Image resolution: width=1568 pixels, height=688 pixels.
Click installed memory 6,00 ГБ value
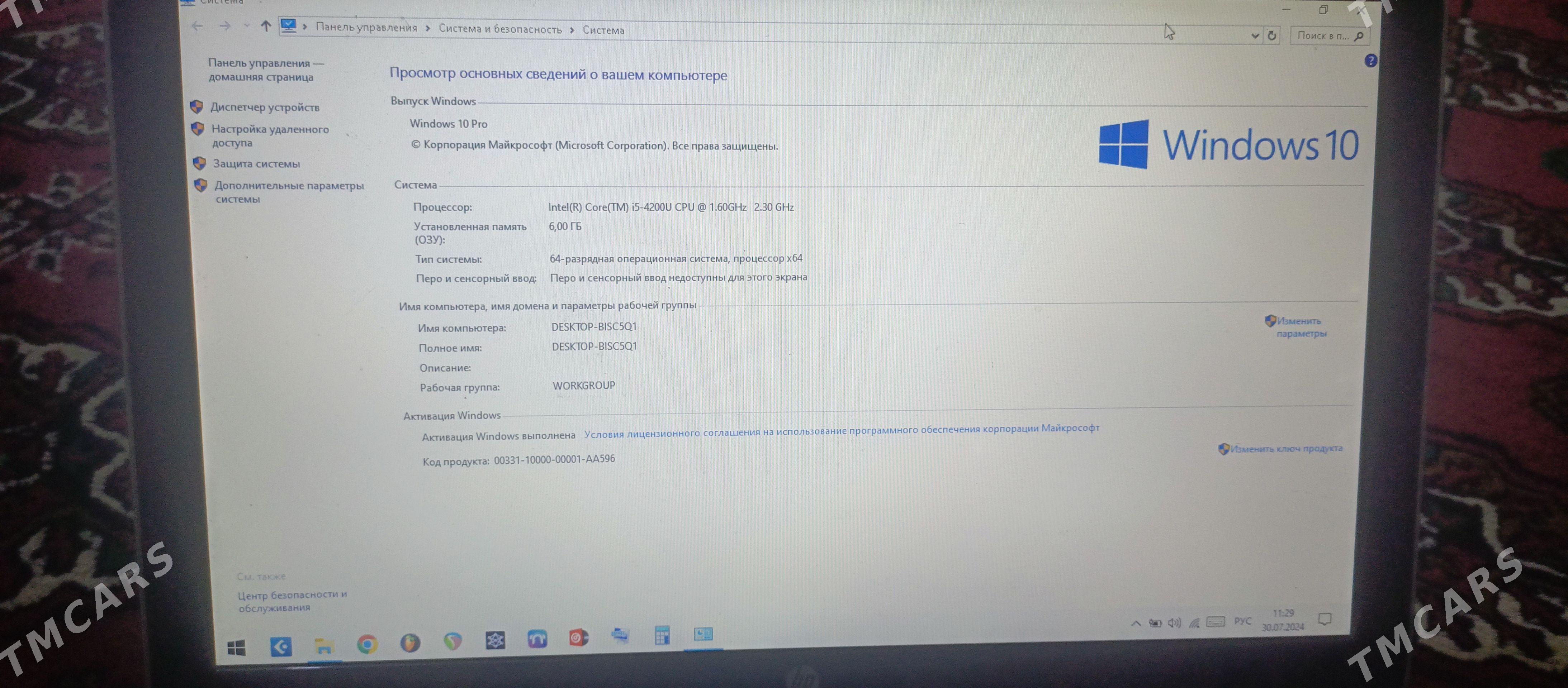coord(565,226)
